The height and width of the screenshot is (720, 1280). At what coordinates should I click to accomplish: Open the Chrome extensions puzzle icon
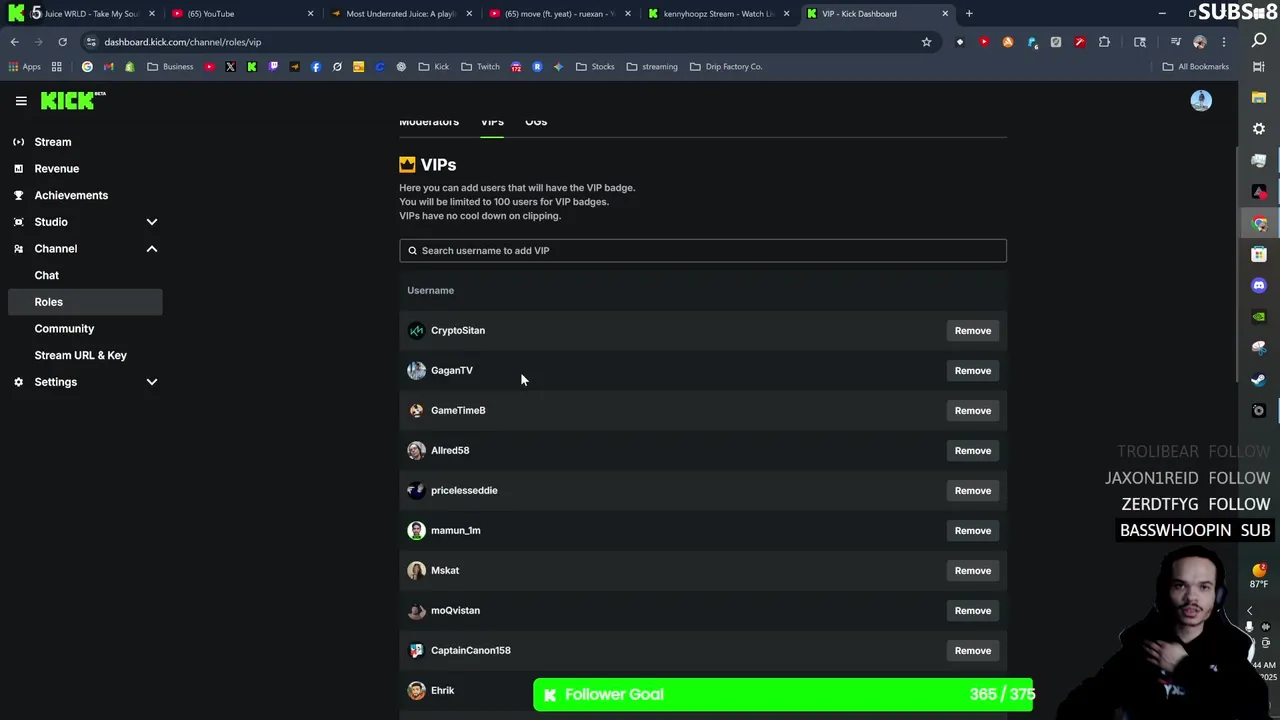1104,42
